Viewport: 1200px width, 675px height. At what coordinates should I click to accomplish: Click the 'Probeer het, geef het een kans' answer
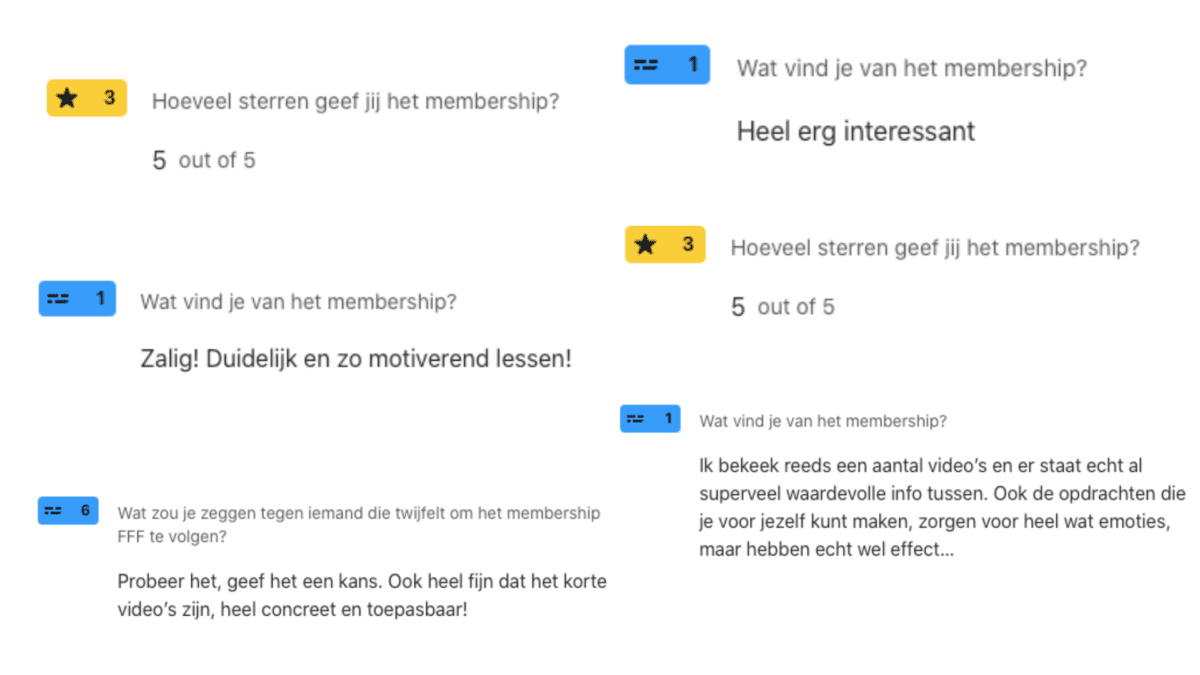(x=362, y=595)
